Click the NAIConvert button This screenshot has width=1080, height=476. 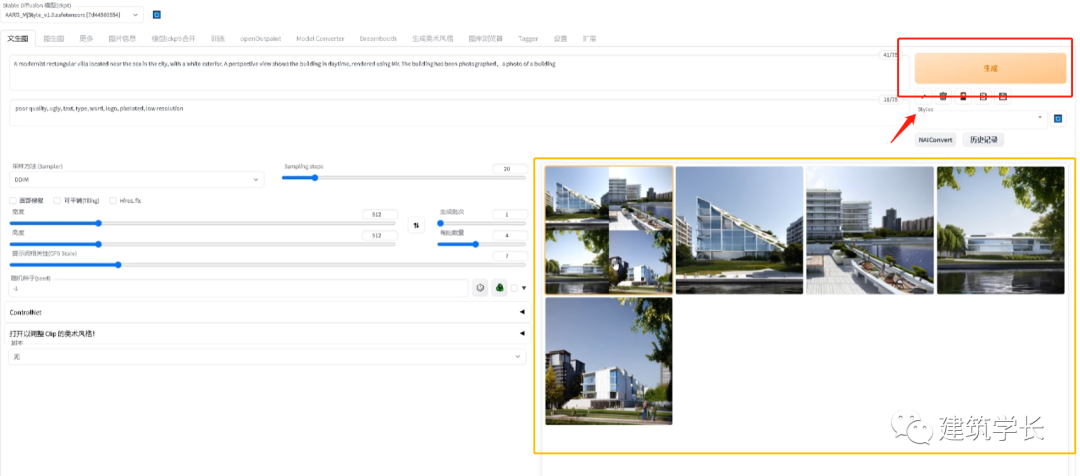tap(936, 140)
